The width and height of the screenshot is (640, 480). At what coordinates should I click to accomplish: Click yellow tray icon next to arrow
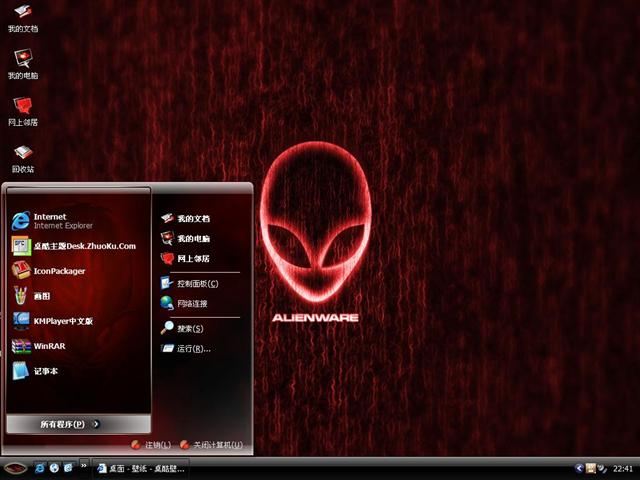(590, 468)
